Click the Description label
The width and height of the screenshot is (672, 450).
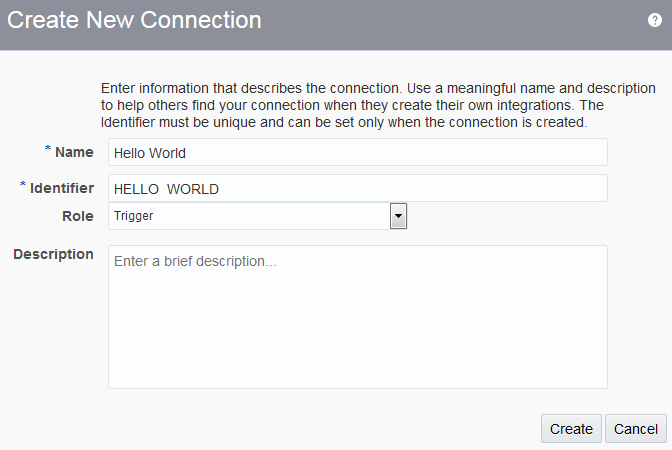pos(53,254)
